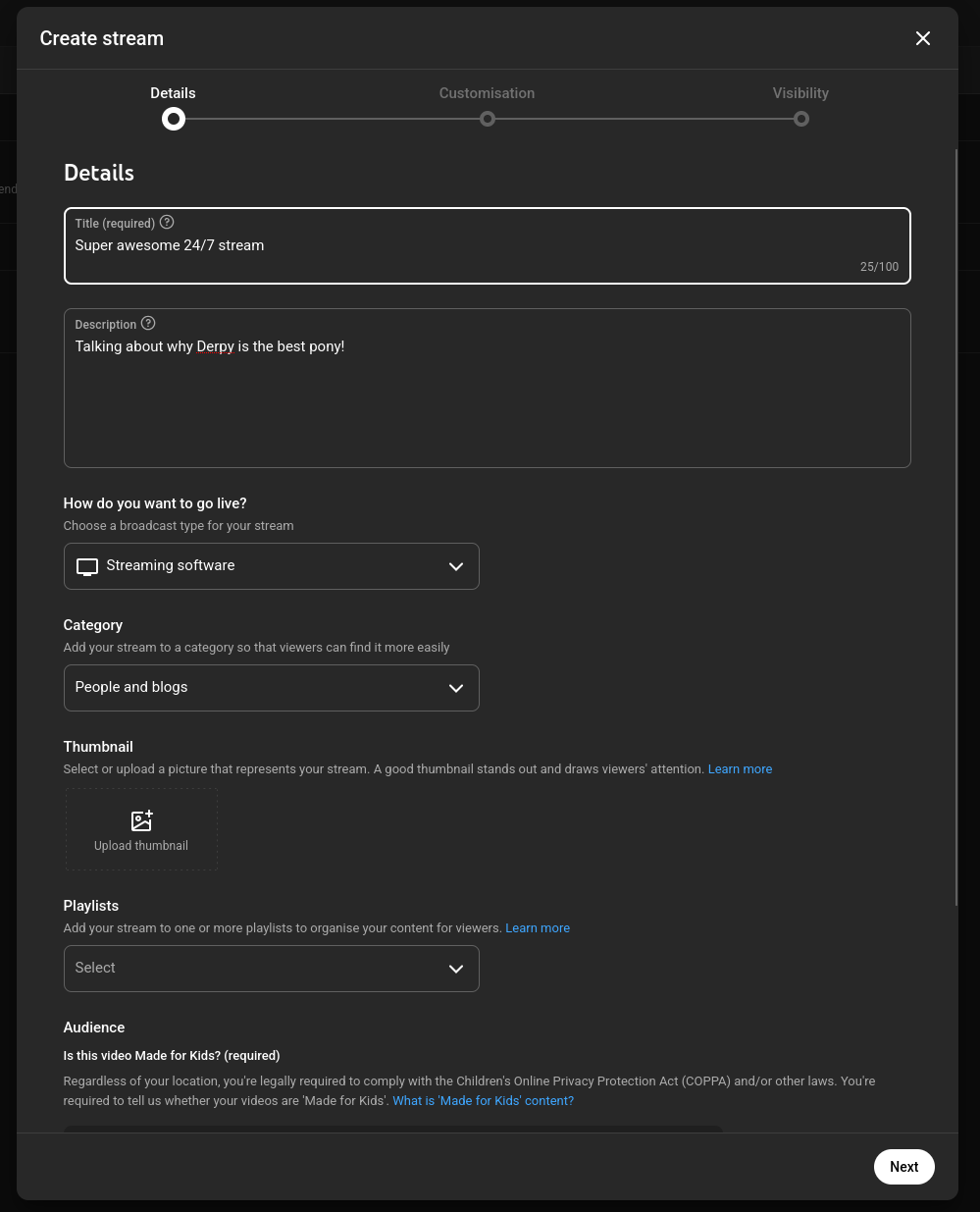
Task: Switch to the Visibility tab
Action: (x=800, y=93)
